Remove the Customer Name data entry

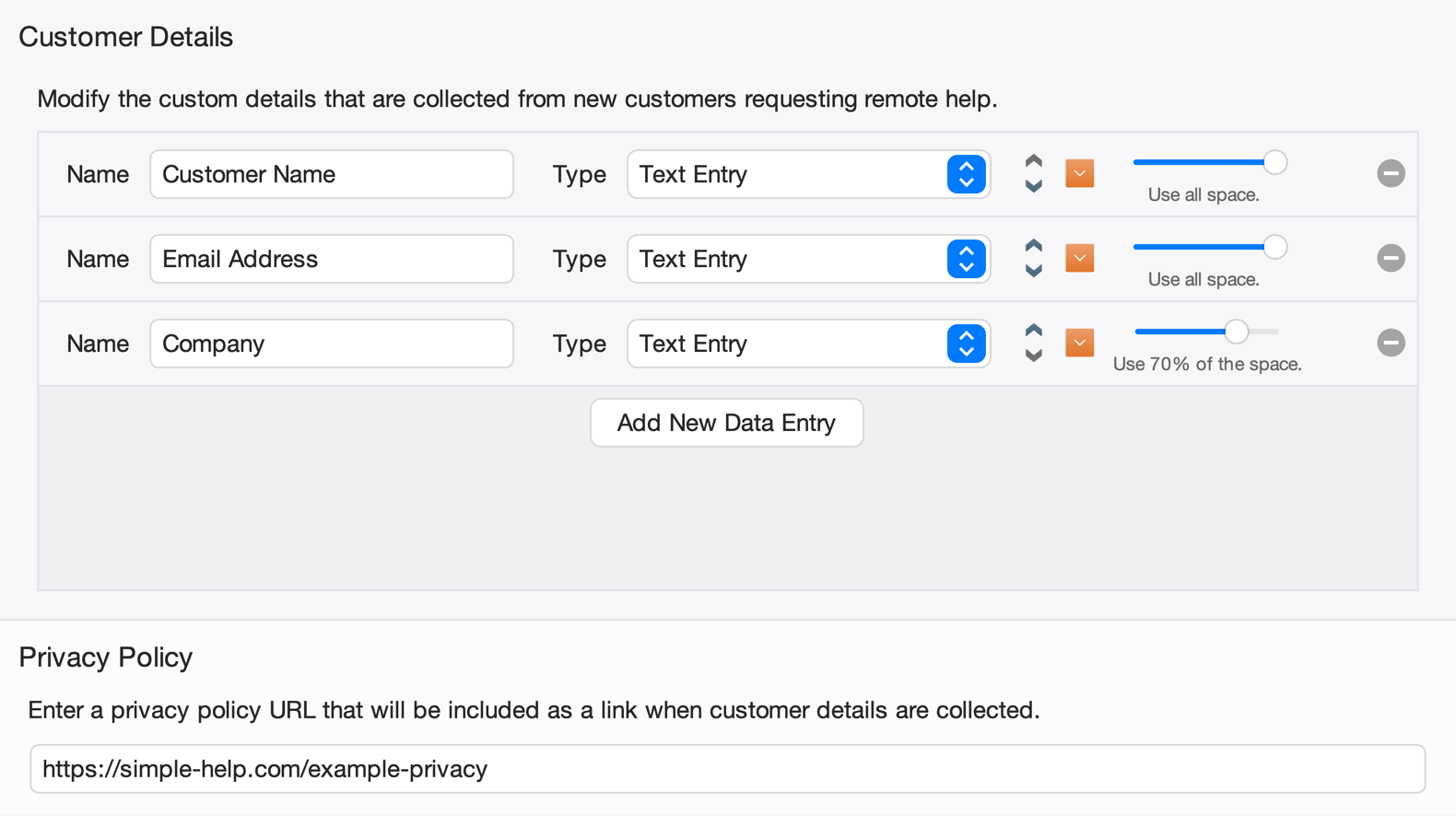tap(1391, 173)
